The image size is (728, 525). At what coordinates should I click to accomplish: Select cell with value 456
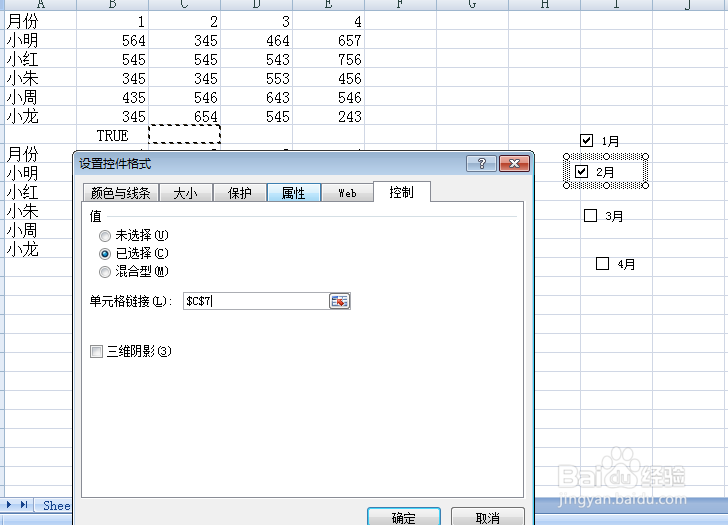(328, 78)
